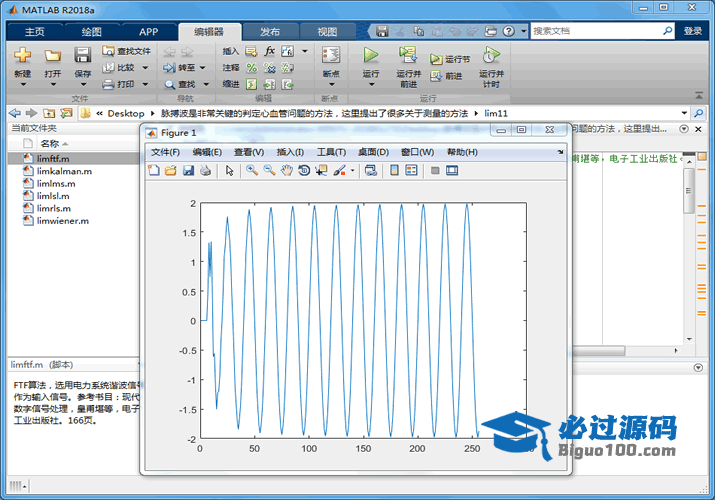This screenshot has width=715, height=500.
Task: Select limwiener.m in file list
Action: click(x=62, y=221)
